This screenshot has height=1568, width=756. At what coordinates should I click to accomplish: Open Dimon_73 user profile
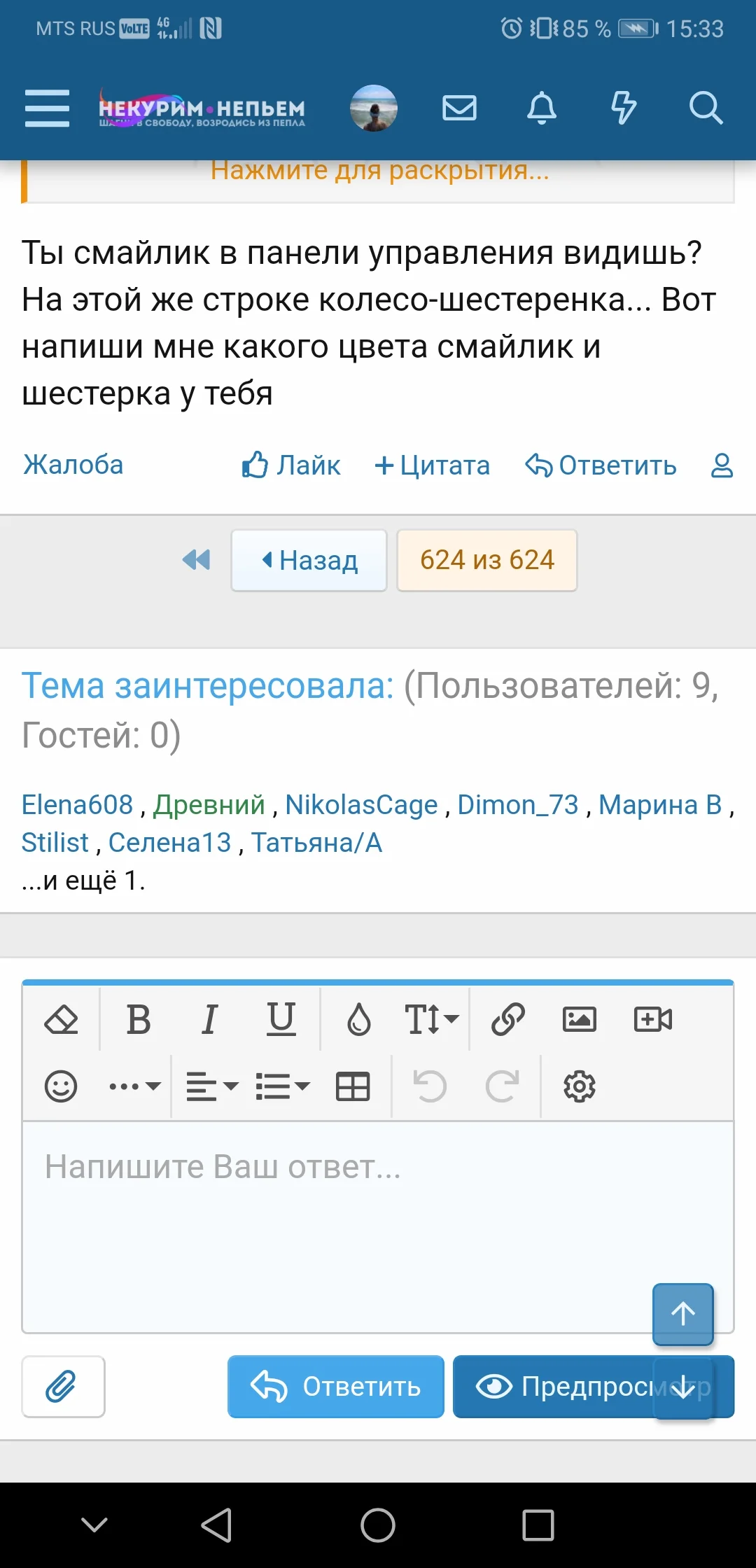tap(518, 805)
